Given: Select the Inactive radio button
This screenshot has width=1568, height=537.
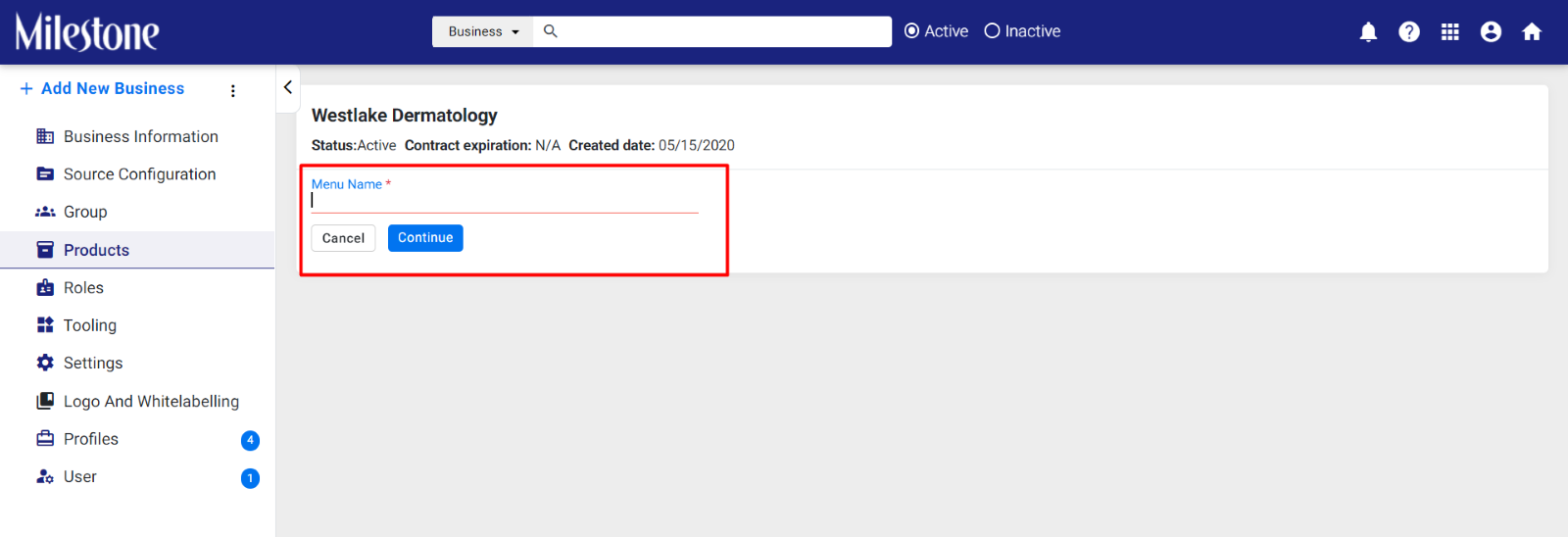Looking at the screenshot, I should coord(992,31).
